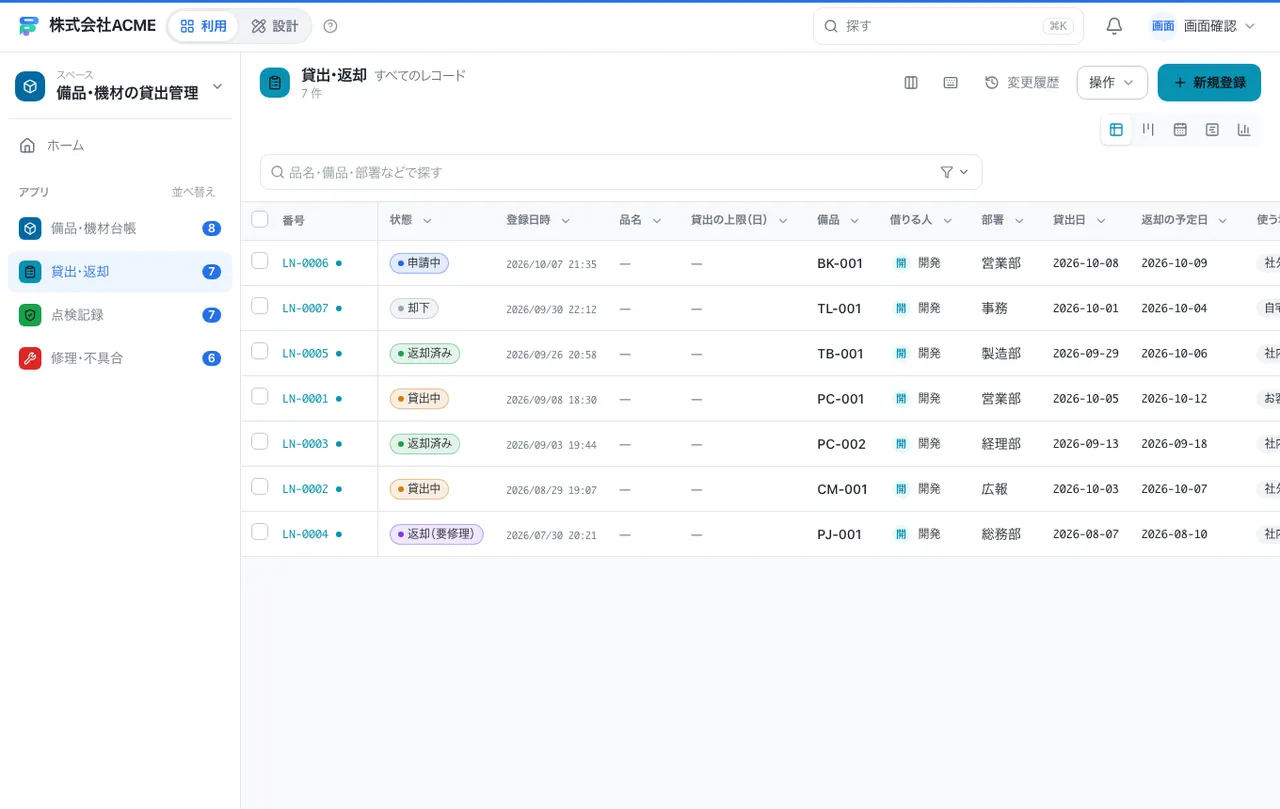Open the 備品・機材台帳 app in the sidebar
Screen dimensions: 1280x809
(120, 228)
